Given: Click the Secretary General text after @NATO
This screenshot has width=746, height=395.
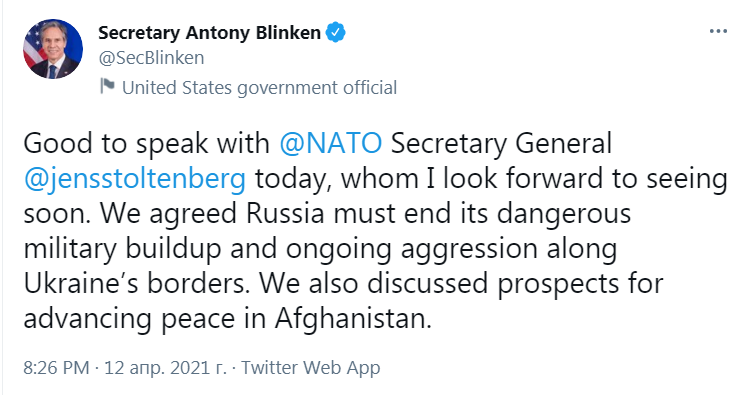Looking at the screenshot, I should coord(501,144).
